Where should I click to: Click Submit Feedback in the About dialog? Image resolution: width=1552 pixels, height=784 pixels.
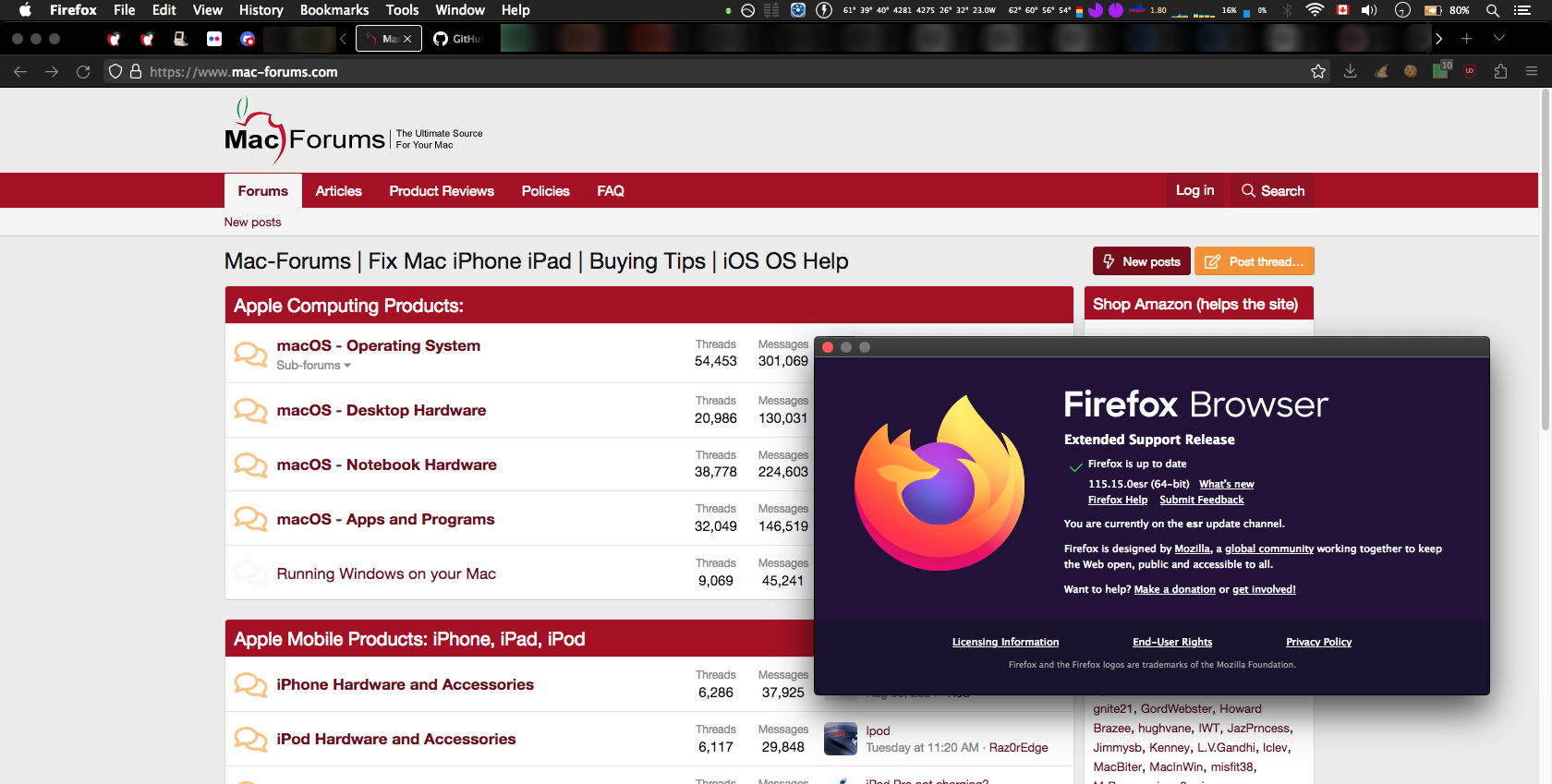tap(1202, 500)
